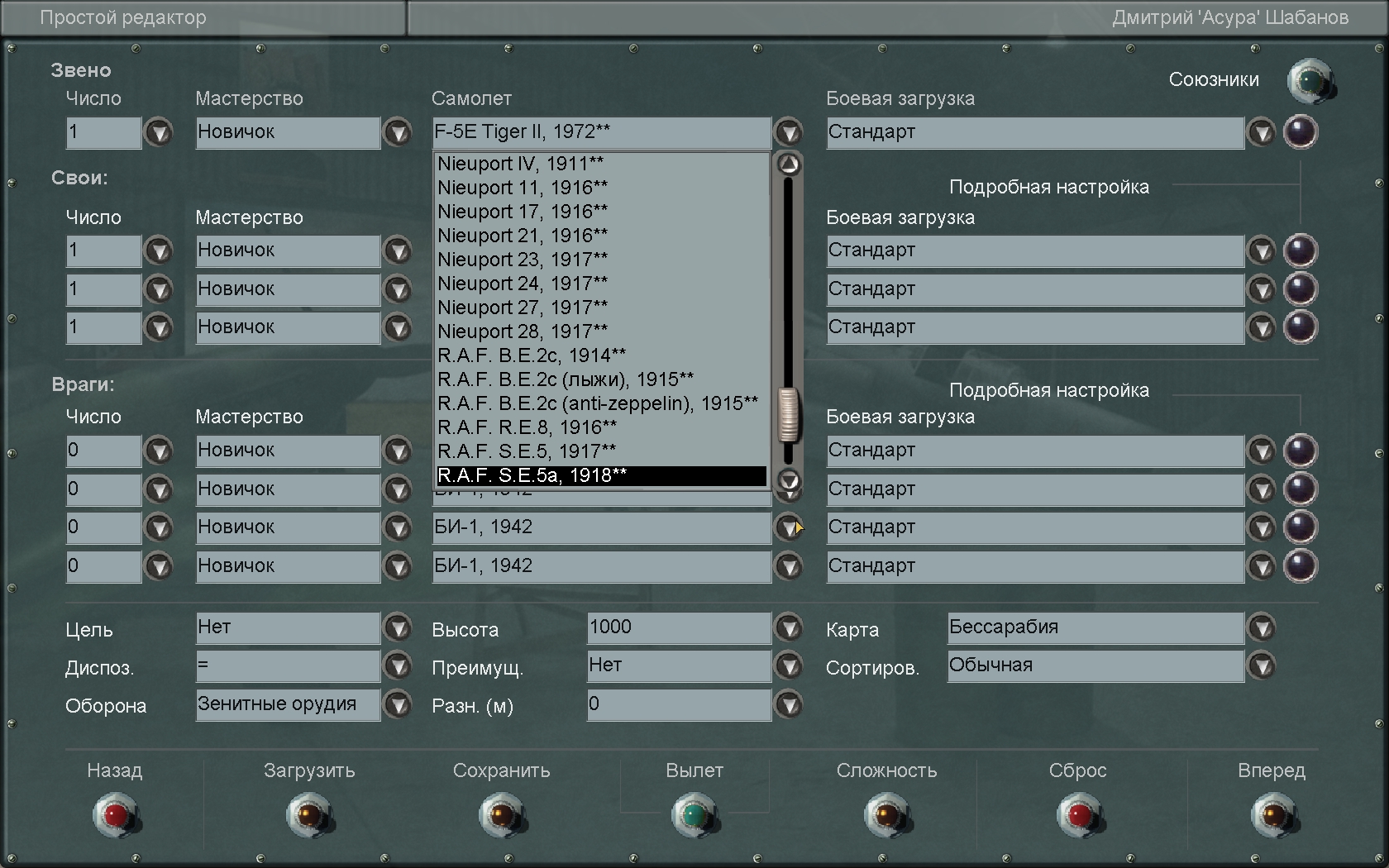Image resolution: width=1389 pixels, height=868 pixels.
Task: Open detailed setup button for third Враги row
Action: 1301,527
